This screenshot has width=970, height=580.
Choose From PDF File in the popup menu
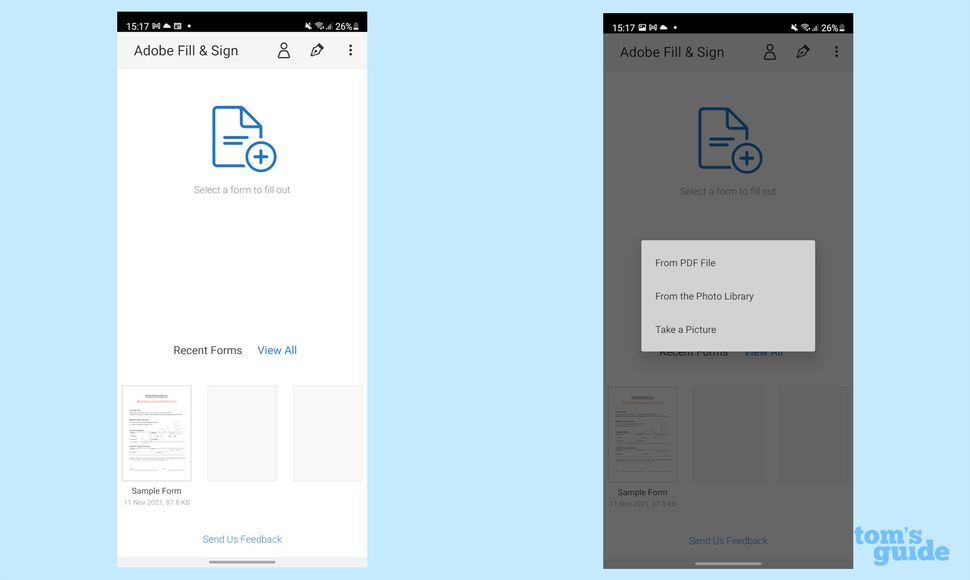coord(685,263)
